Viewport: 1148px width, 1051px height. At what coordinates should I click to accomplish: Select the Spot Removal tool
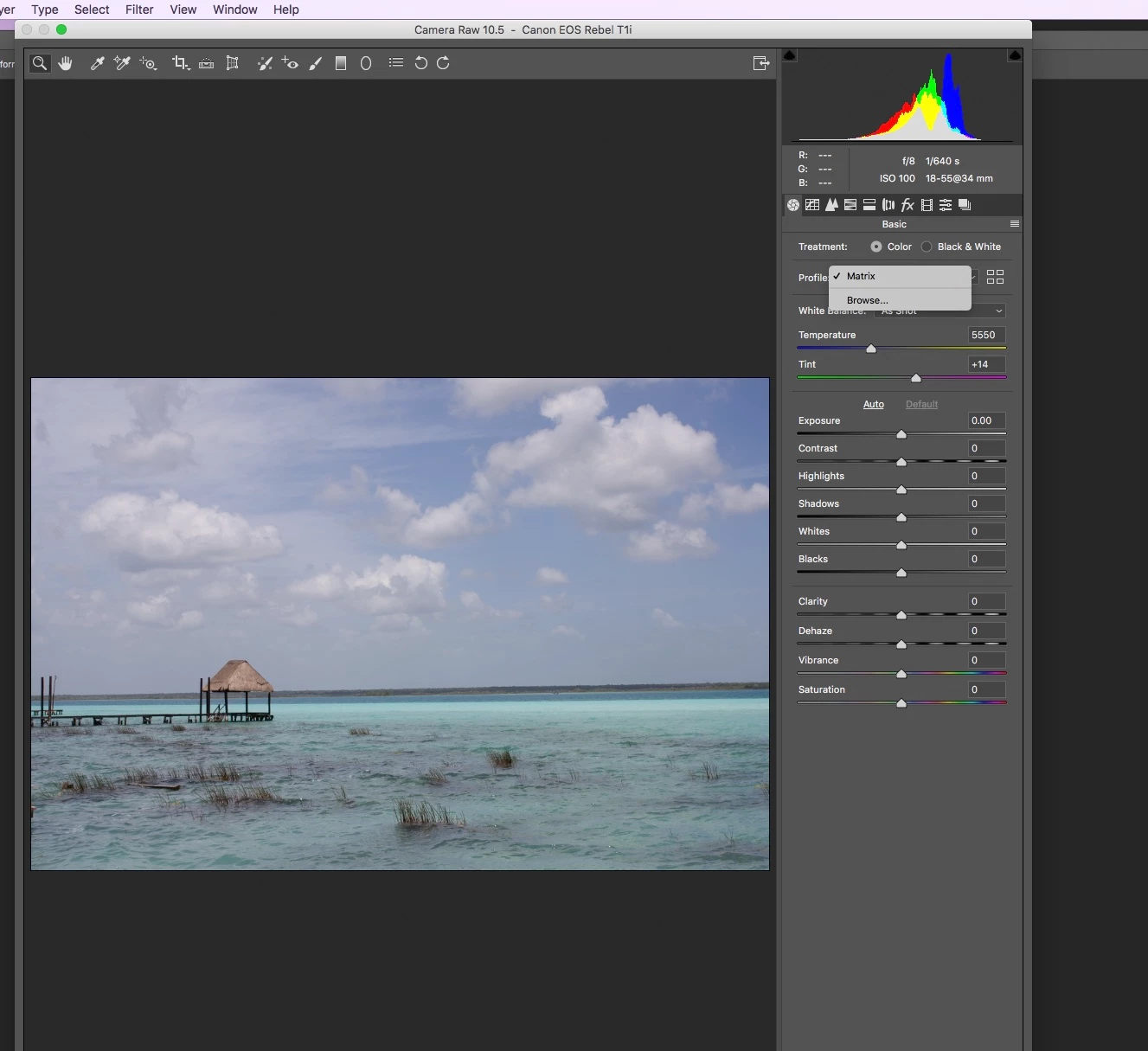tap(265, 63)
